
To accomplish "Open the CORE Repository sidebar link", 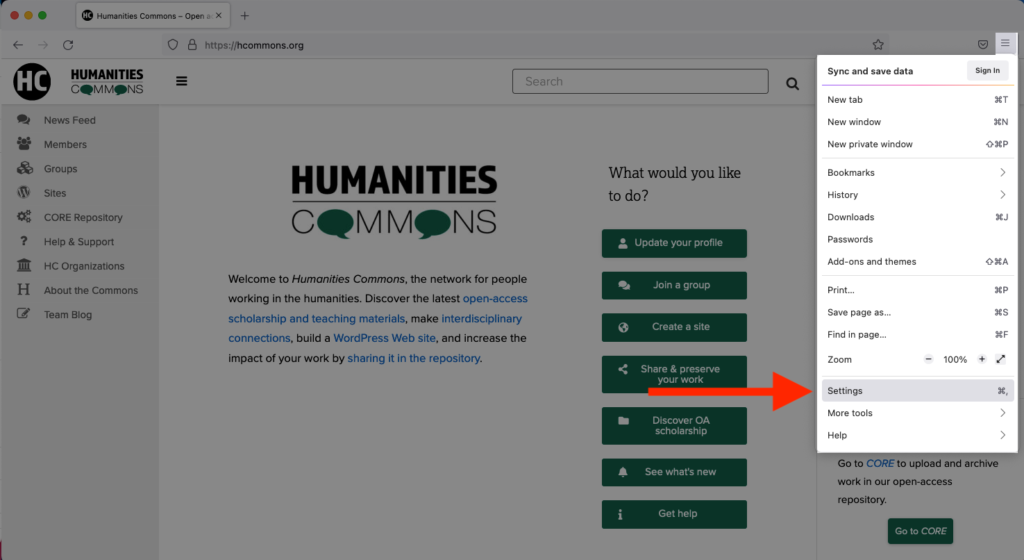I will (83, 217).
